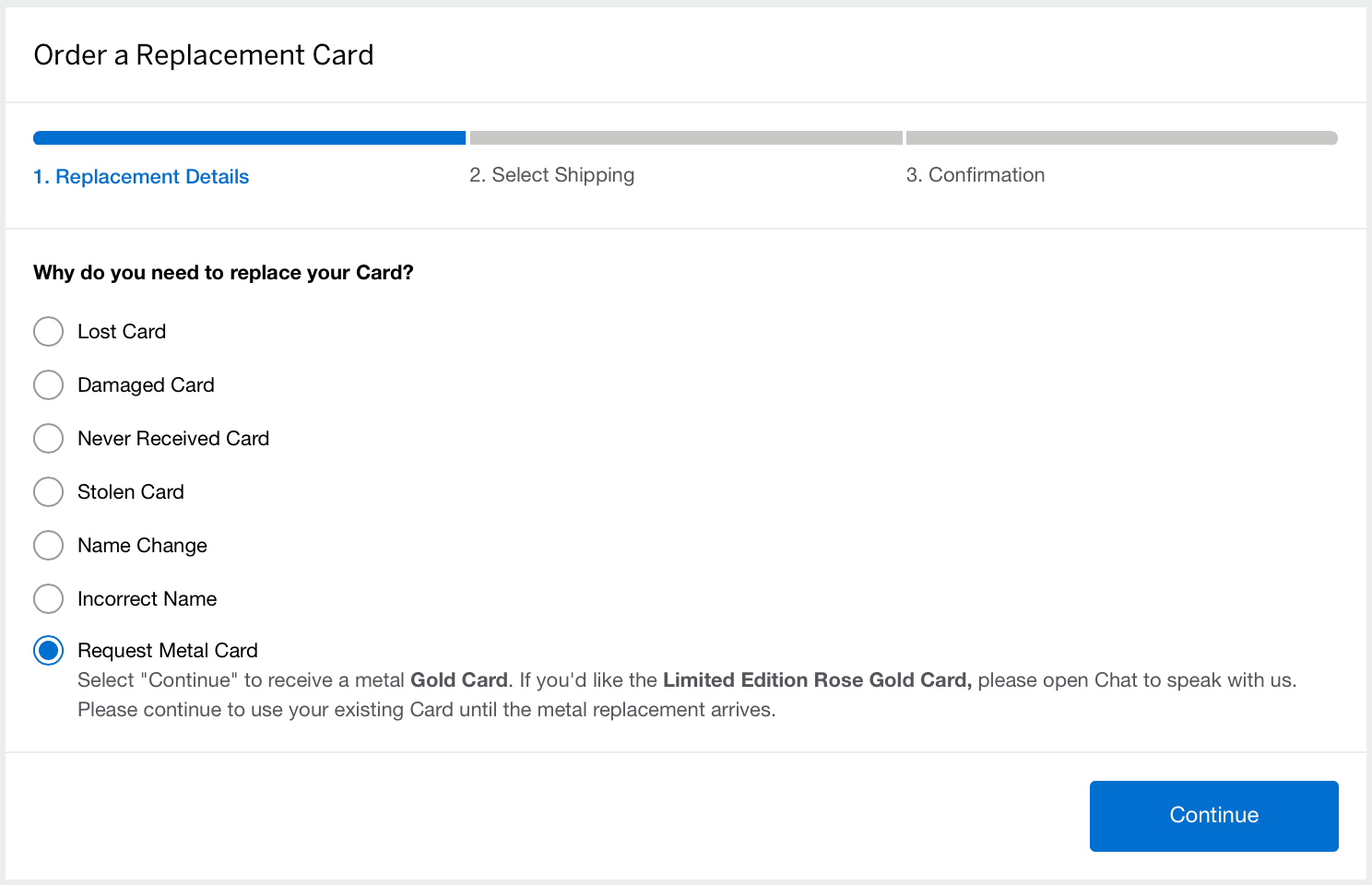1372x885 pixels.
Task: Pick the Stolen Card radio button
Action: tap(48, 491)
